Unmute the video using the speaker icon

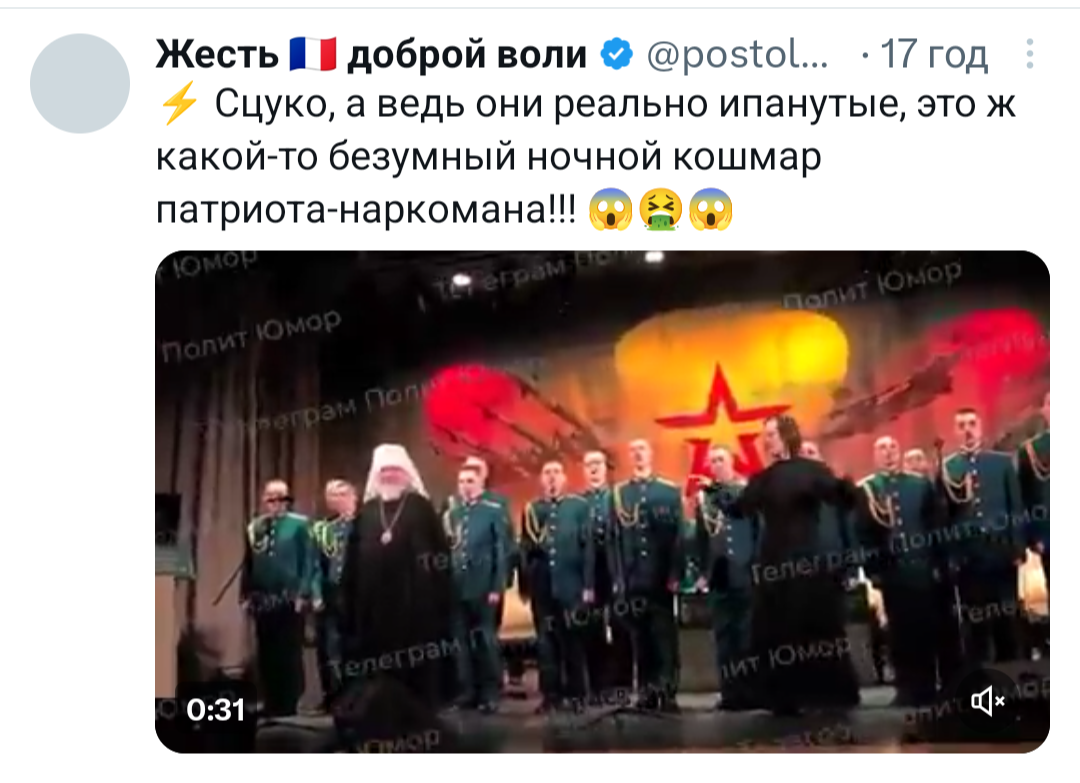pyautogui.click(x=988, y=701)
